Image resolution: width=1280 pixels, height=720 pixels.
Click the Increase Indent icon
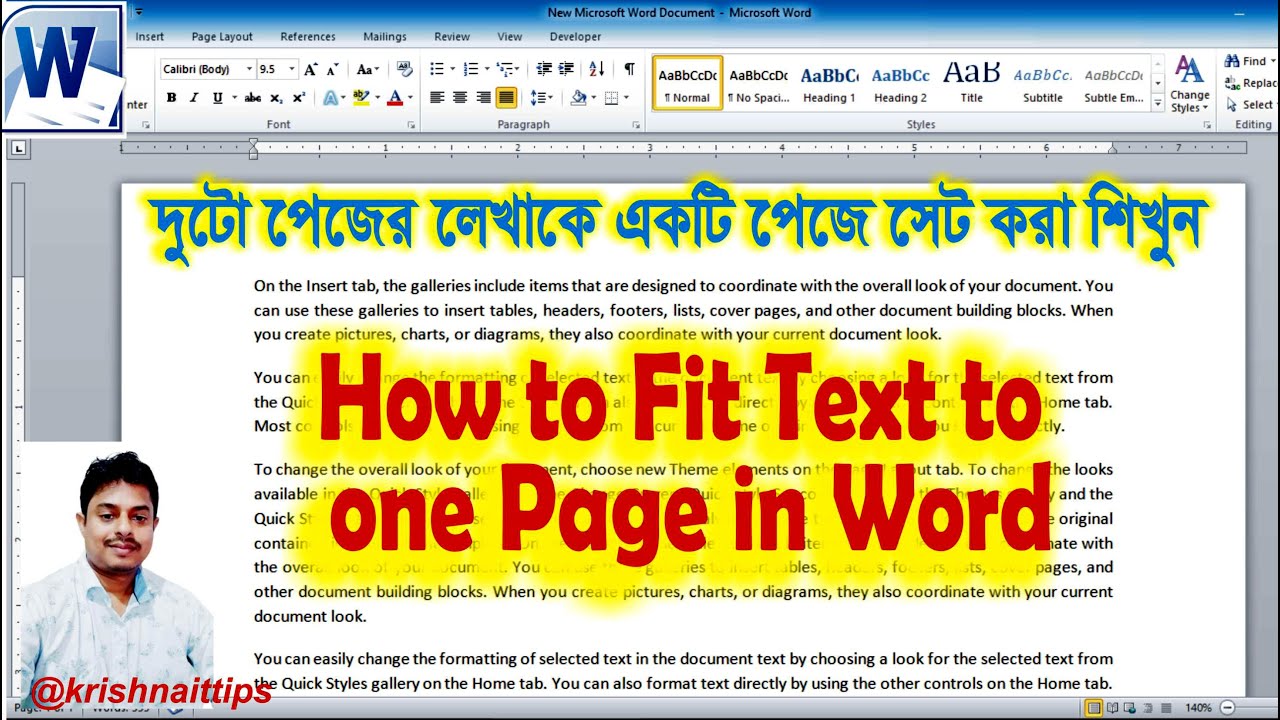pos(566,69)
